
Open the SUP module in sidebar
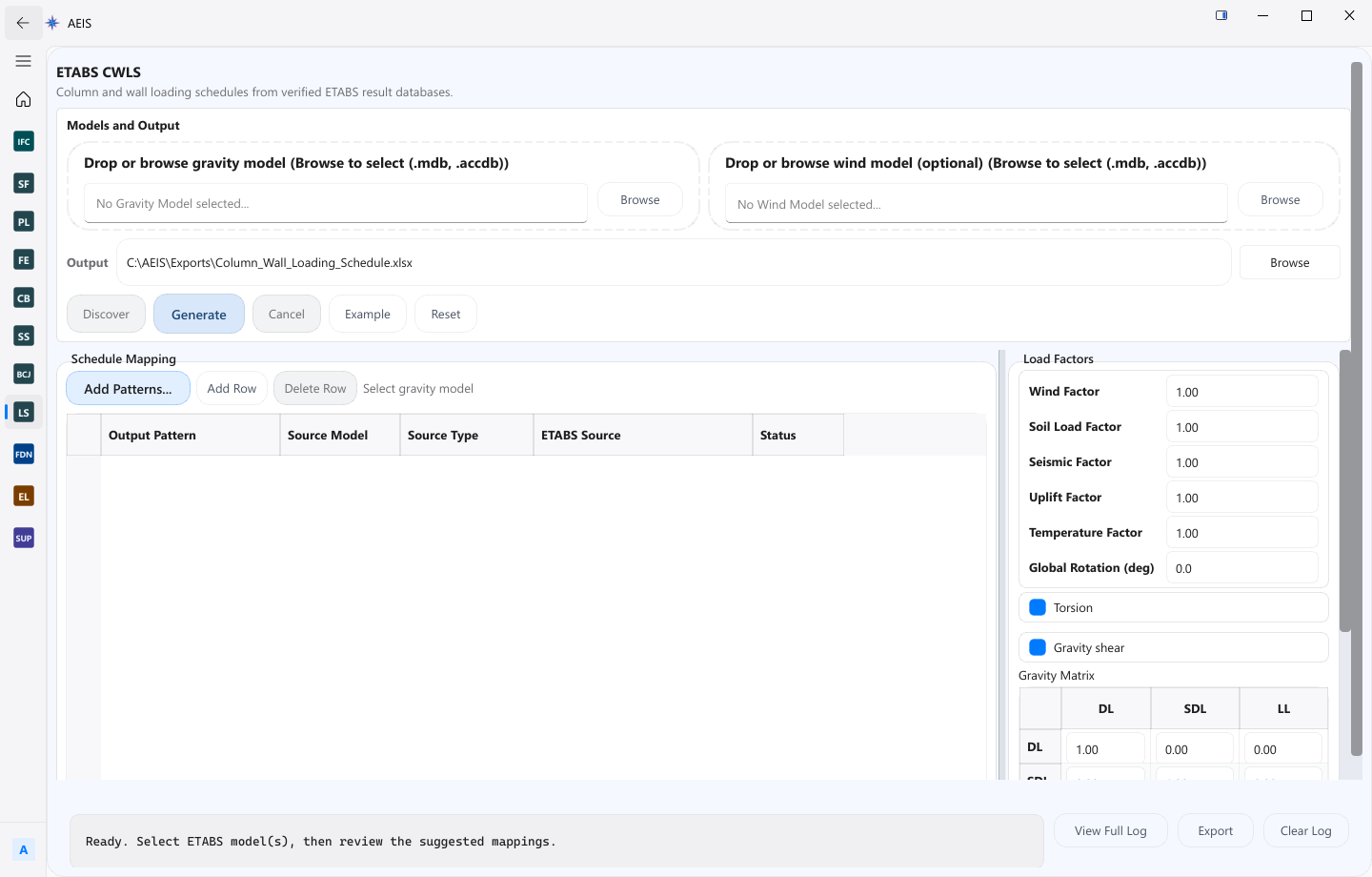pos(24,538)
